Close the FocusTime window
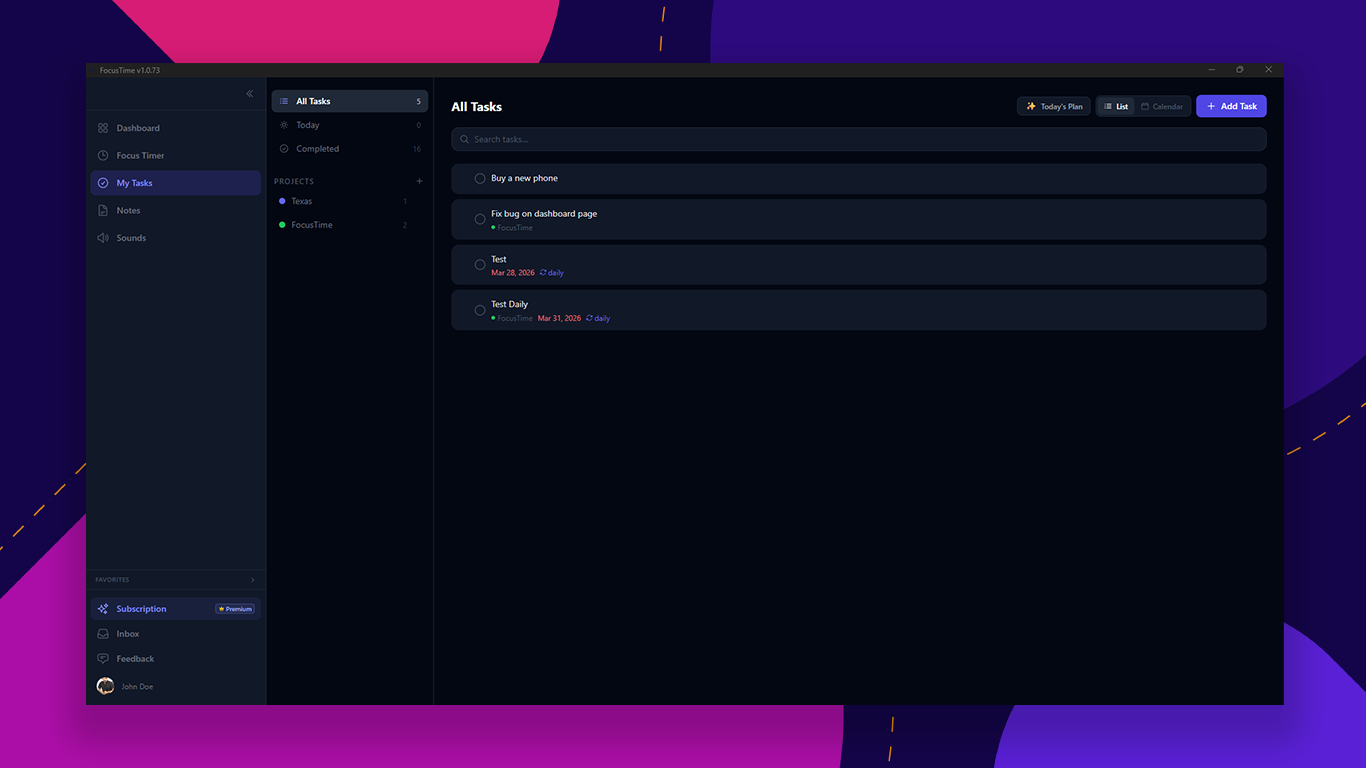The width and height of the screenshot is (1366, 768). tap(1268, 70)
